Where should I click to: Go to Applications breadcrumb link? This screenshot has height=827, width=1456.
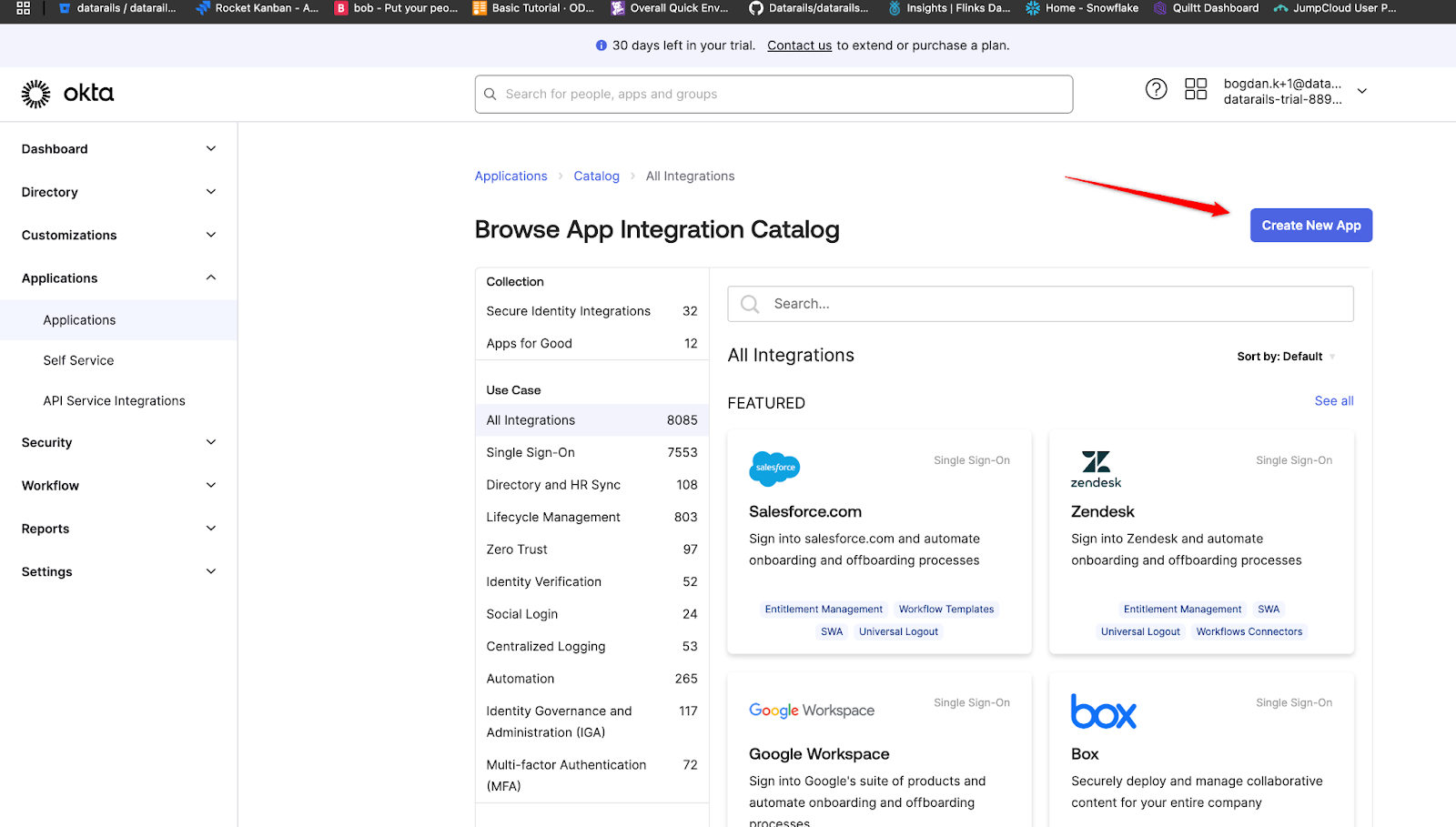[511, 176]
